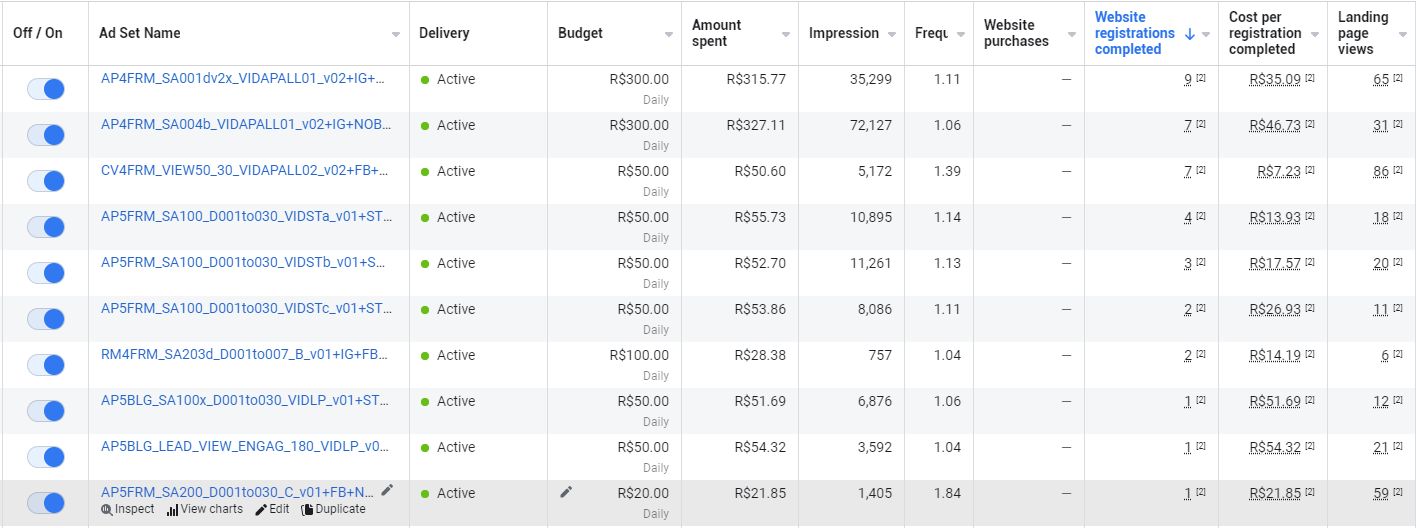This screenshot has width=1416, height=528.
Task: Click pencil icon beside AP5FRM_SA200 ad set name
Action: 388,490
